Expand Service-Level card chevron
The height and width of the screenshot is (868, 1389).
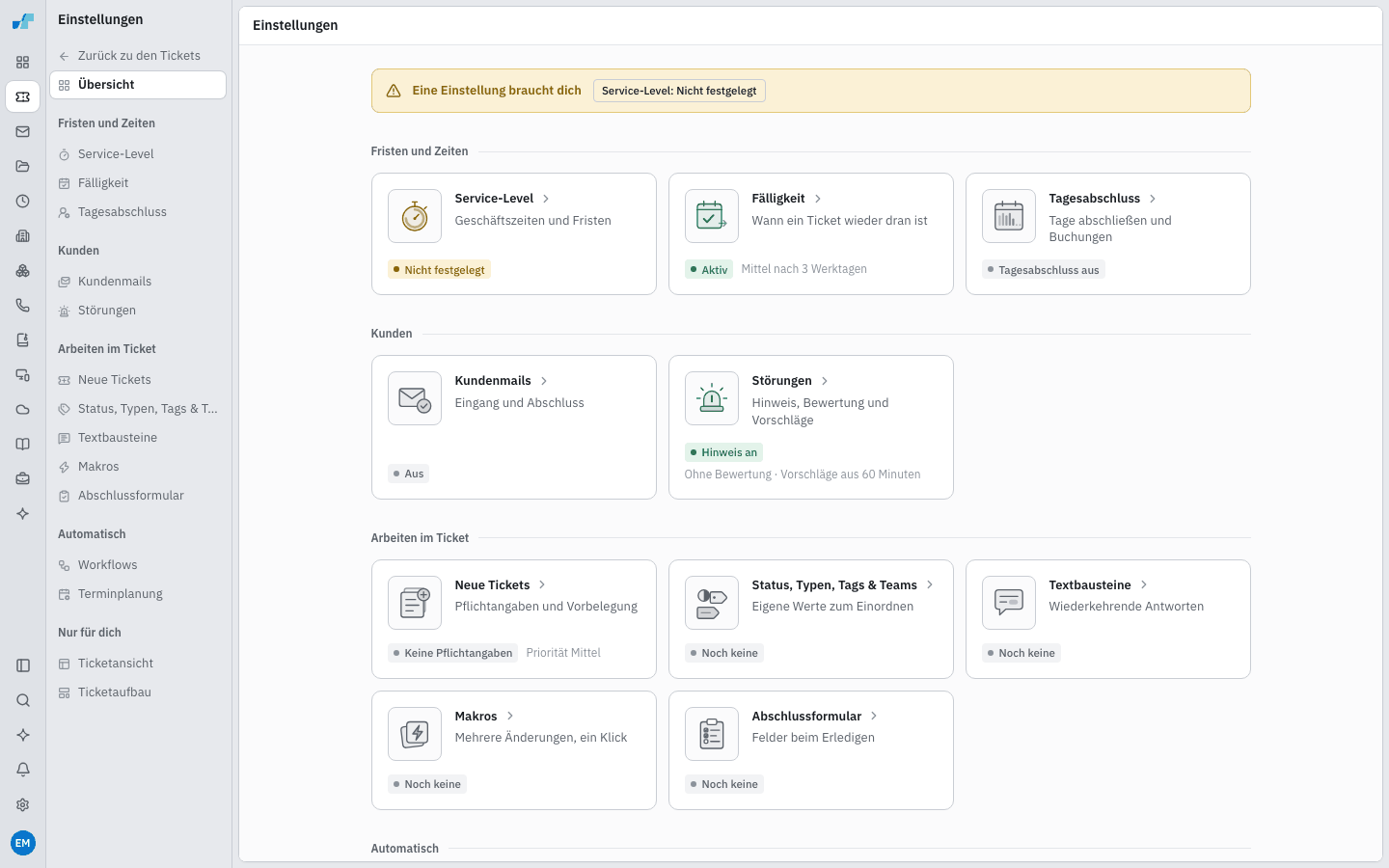click(x=546, y=199)
